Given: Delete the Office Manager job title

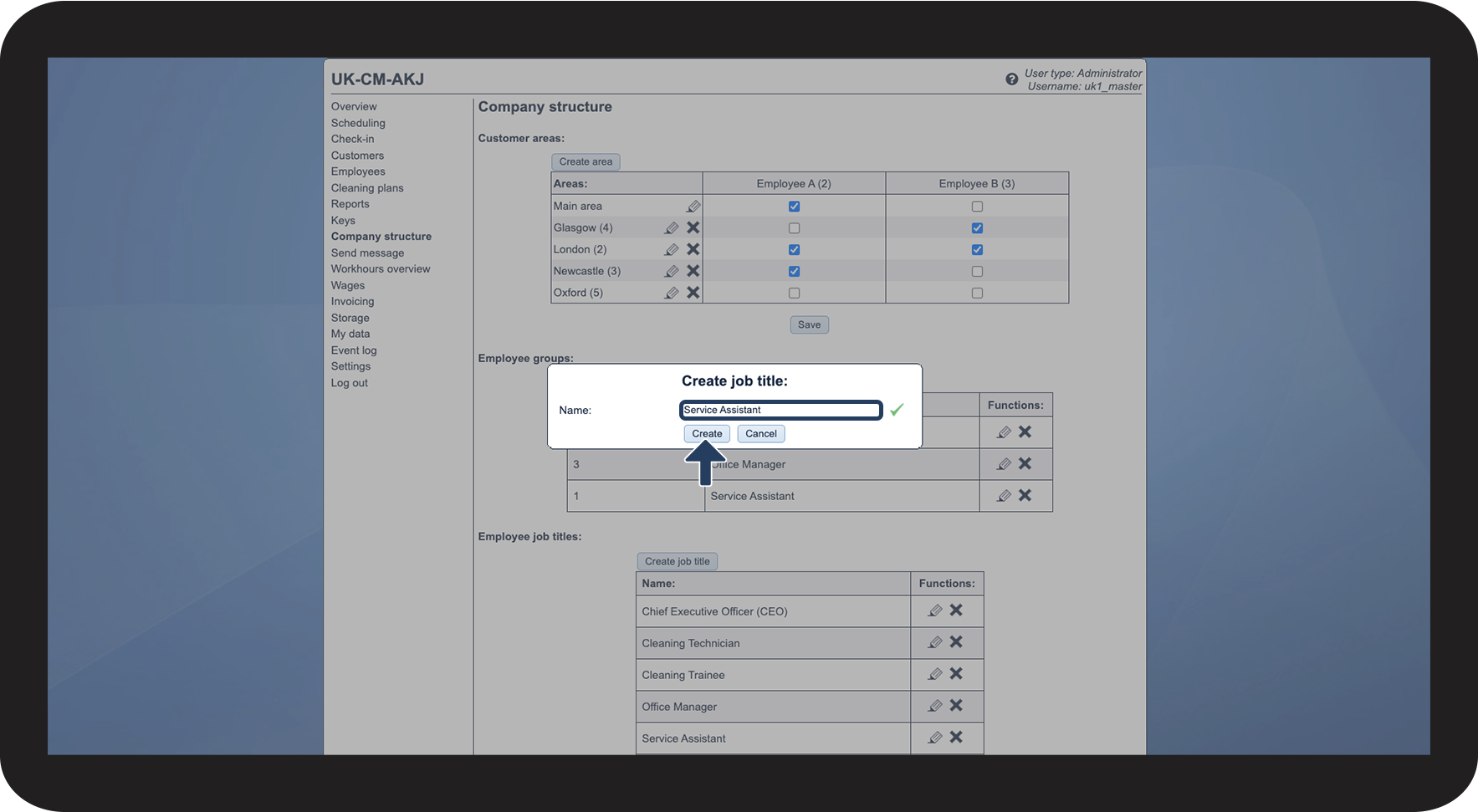Looking at the screenshot, I should 956,706.
